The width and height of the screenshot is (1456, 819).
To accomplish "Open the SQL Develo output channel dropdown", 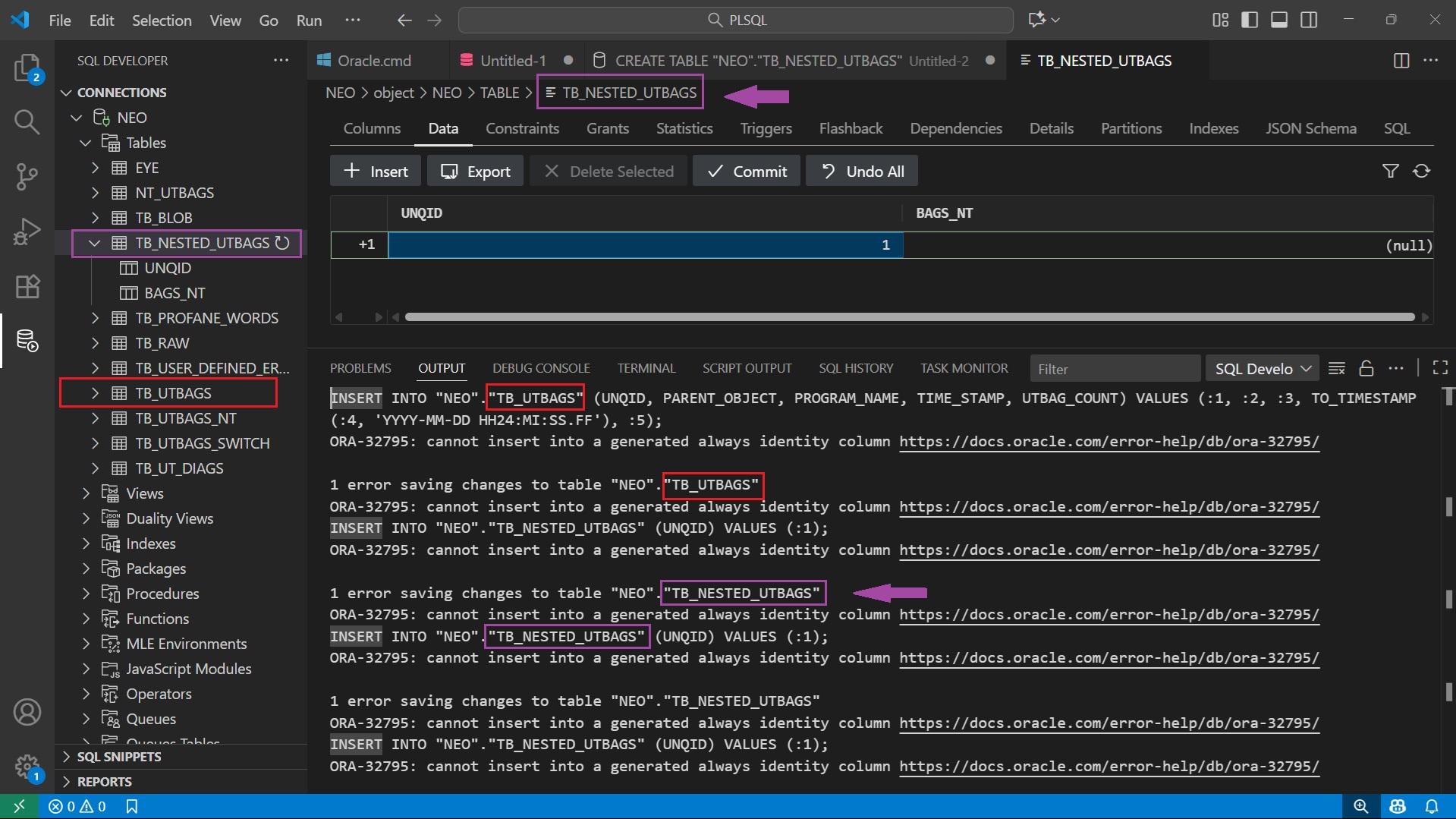I will pos(1262,369).
